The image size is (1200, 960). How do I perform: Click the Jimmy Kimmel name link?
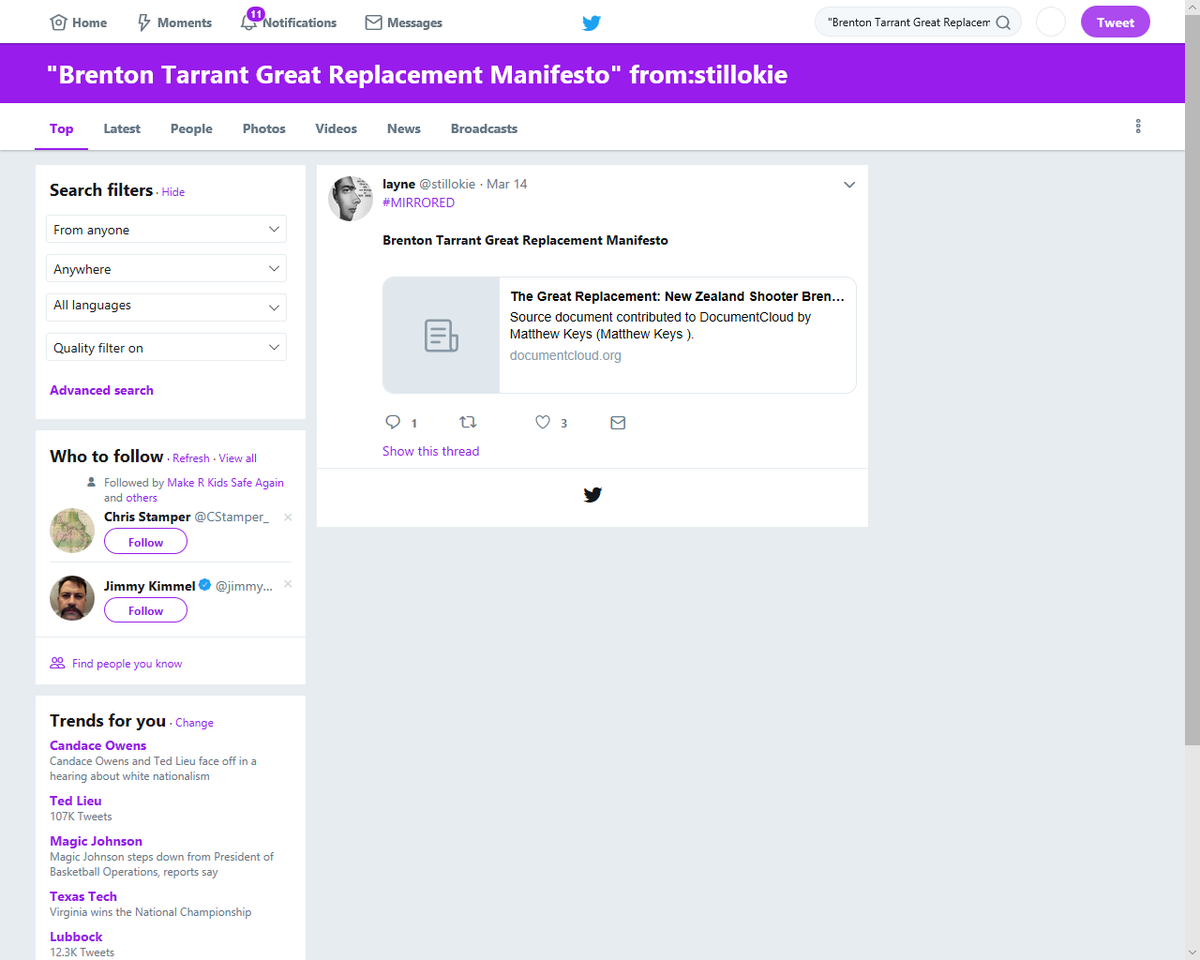click(x=150, y=586)
